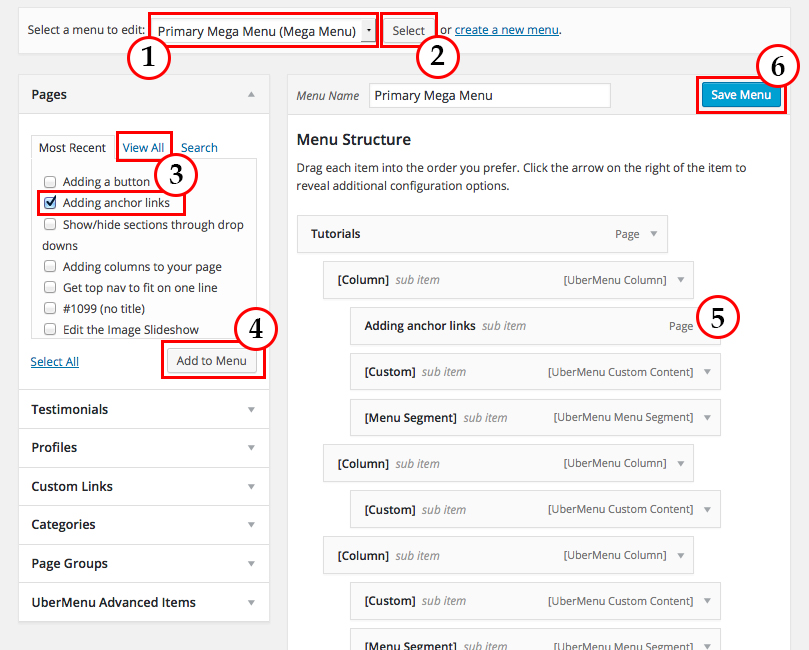Open the select-a-menu dropdown
Viewport: 809px width, 650px height.
(264, 31)
